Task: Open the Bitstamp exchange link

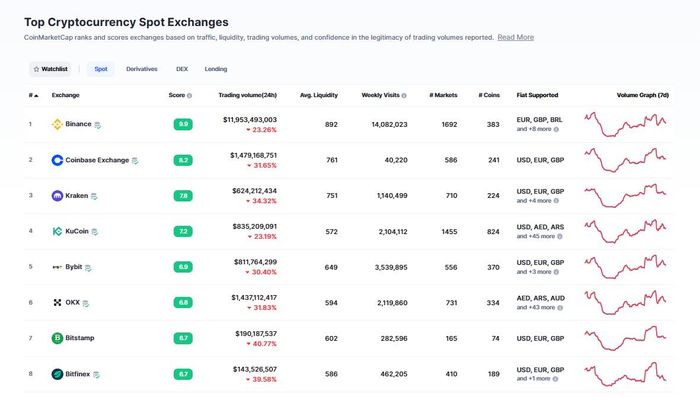Action: 79,338
